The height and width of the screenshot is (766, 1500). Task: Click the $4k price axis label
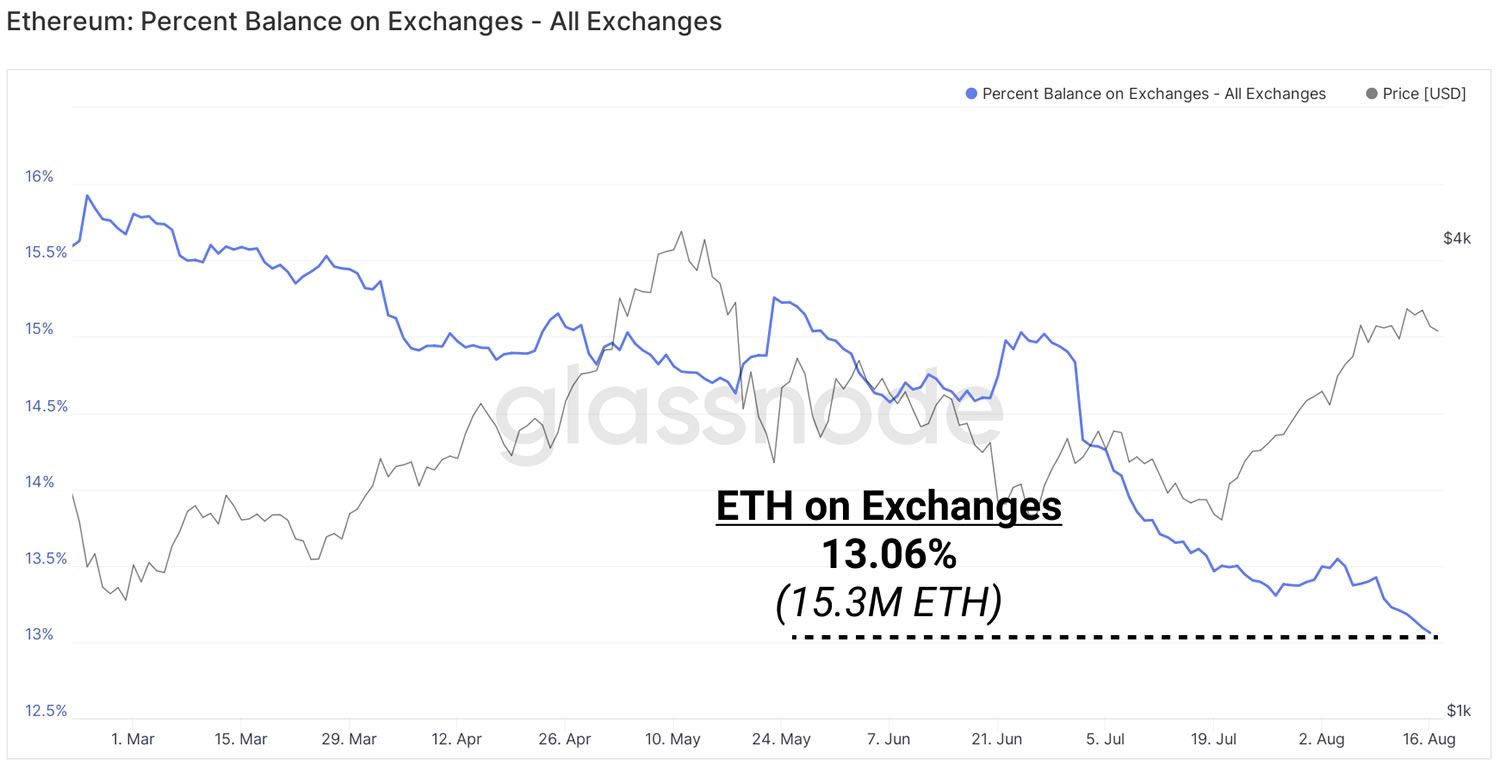click(1457, 238)
